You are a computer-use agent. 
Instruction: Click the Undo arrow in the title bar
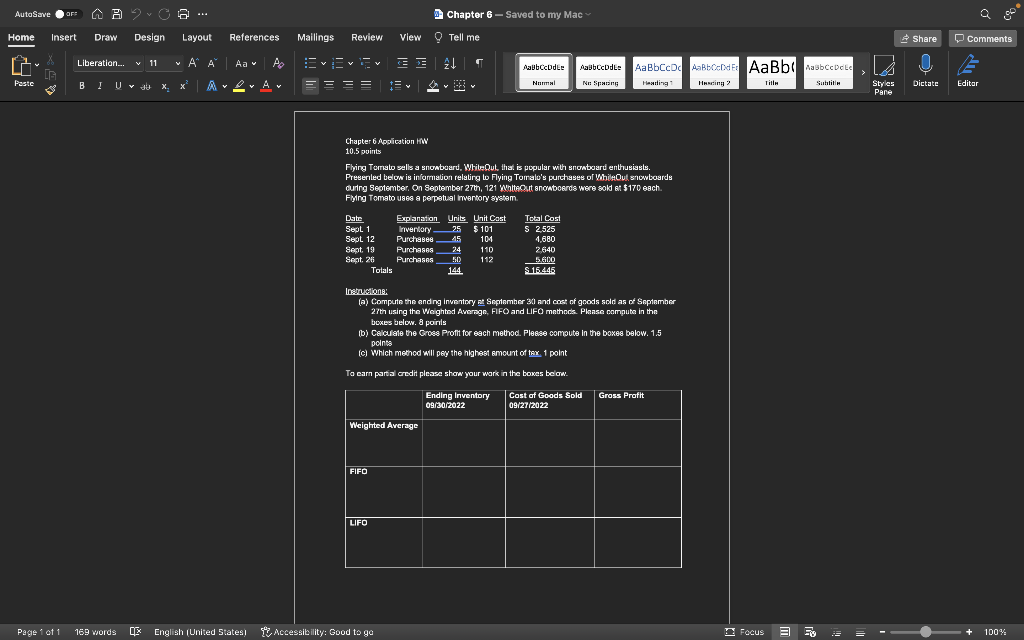(136, 14)
